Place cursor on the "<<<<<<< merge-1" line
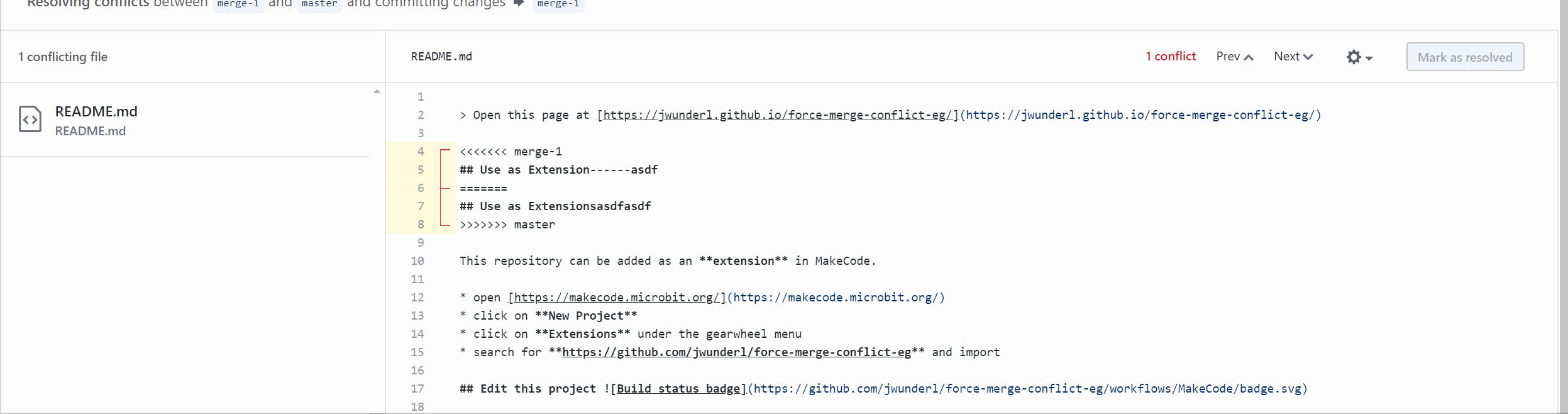1568x414 pixels. coord(511,152)
